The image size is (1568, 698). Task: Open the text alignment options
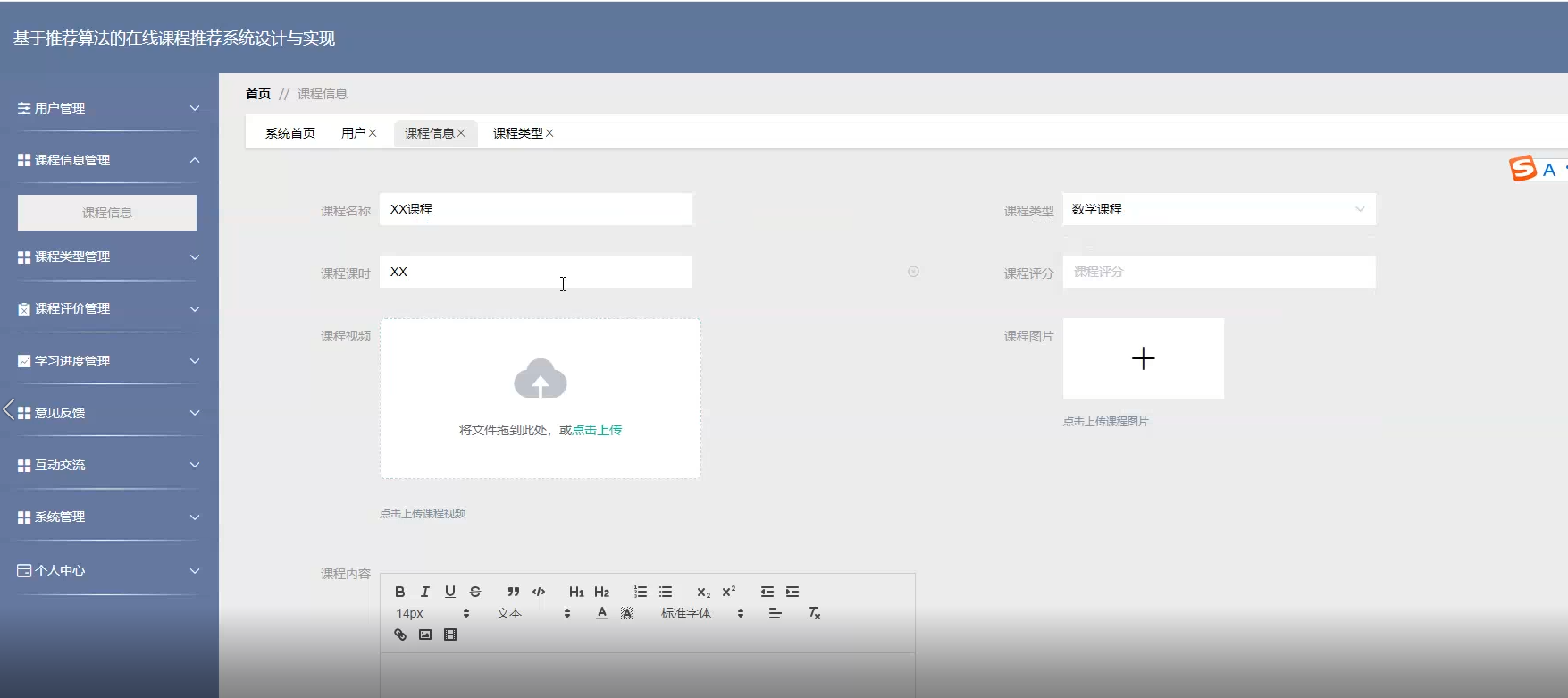tap(775, 613)
